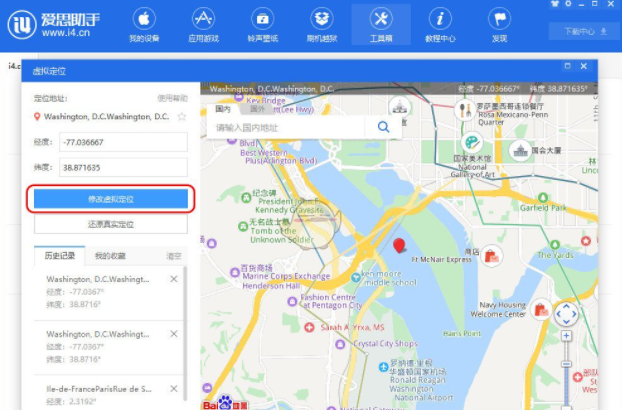
Task: Open 教程中心 tutorial center
Action: [440, 25]
